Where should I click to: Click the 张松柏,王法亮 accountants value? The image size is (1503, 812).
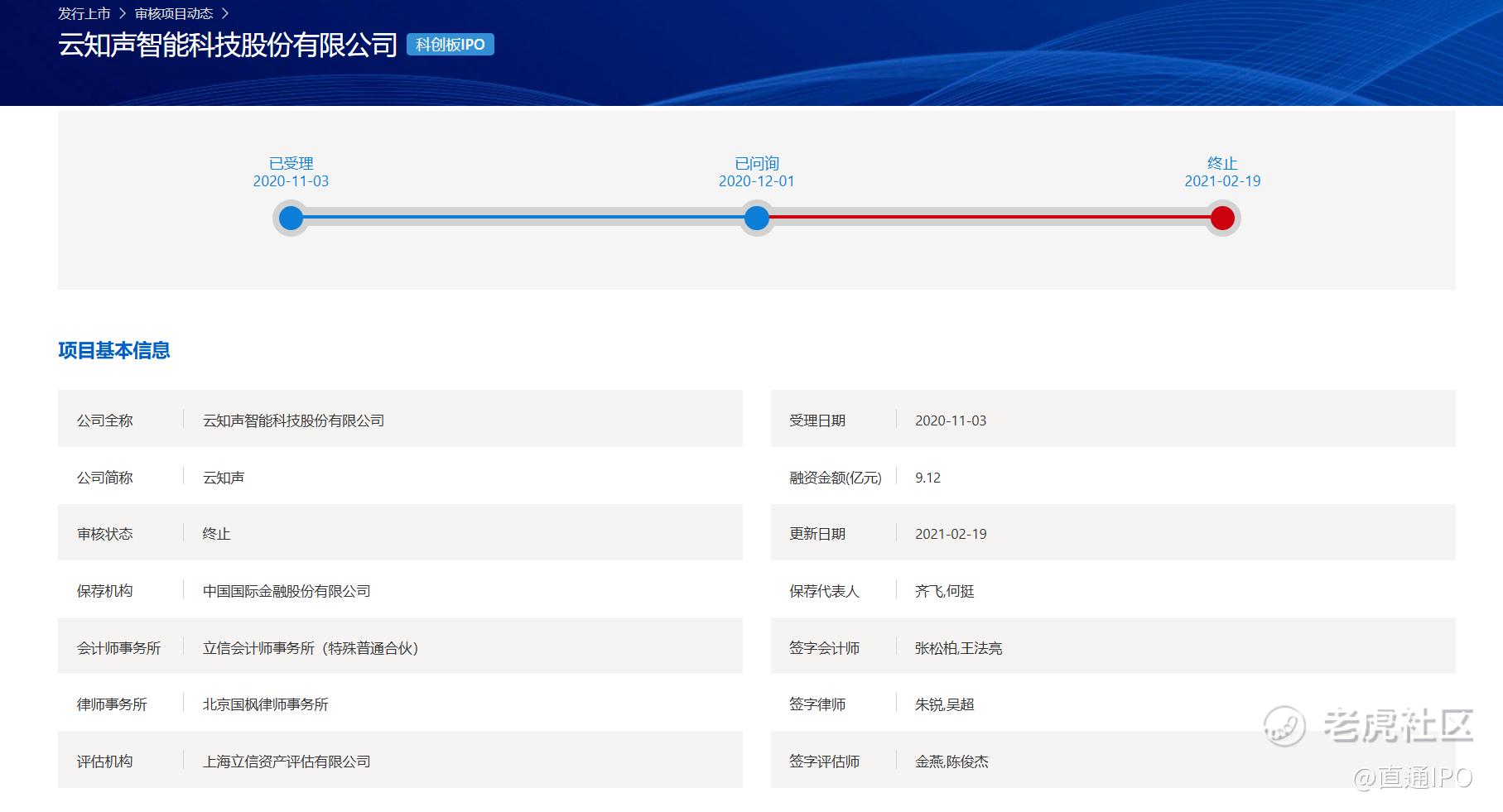[959, 648]
